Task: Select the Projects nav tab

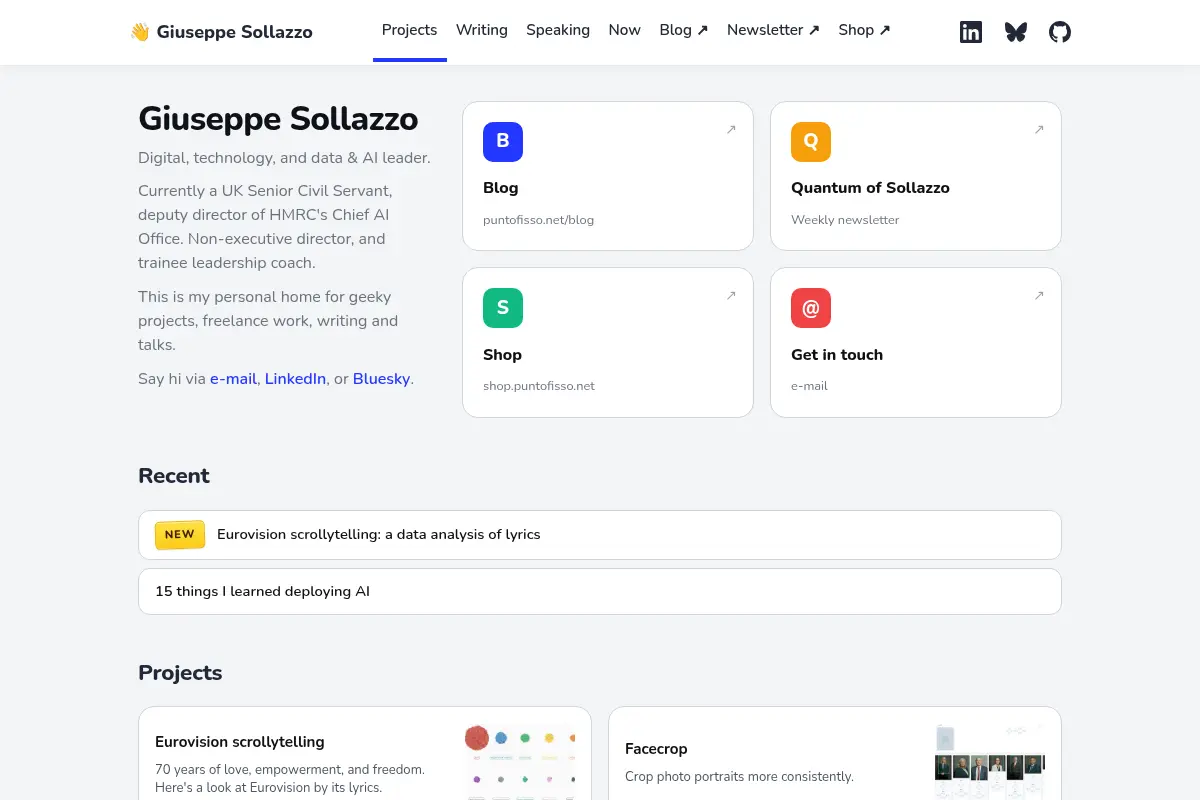Action: pos(410,30)
